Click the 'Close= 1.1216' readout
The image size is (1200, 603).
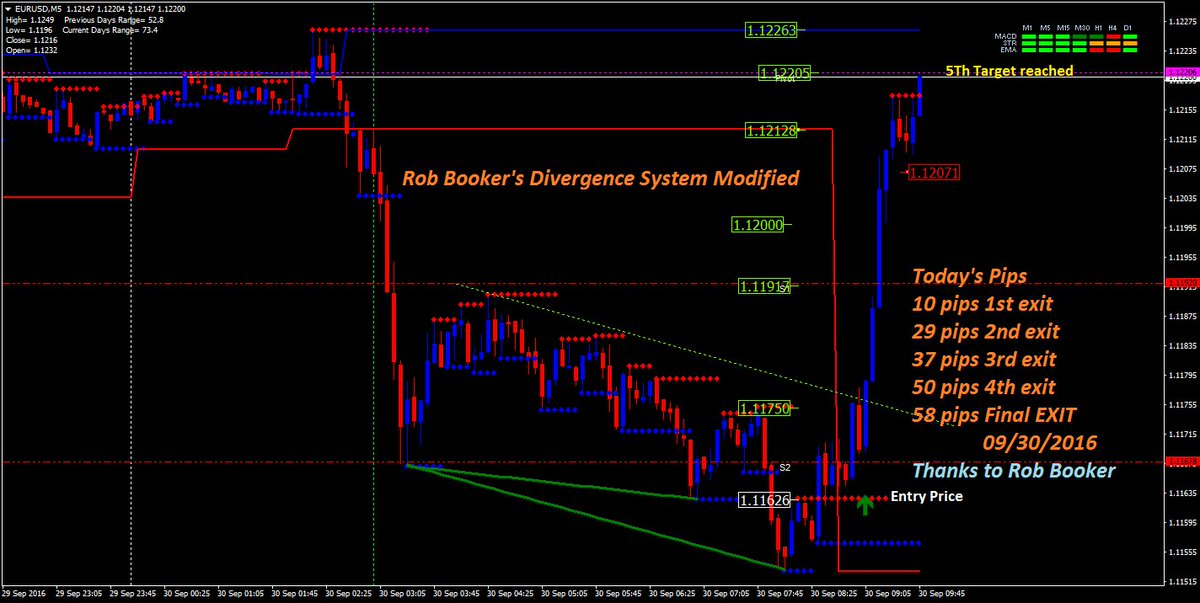pyautogui.click(x=31, y=40)
